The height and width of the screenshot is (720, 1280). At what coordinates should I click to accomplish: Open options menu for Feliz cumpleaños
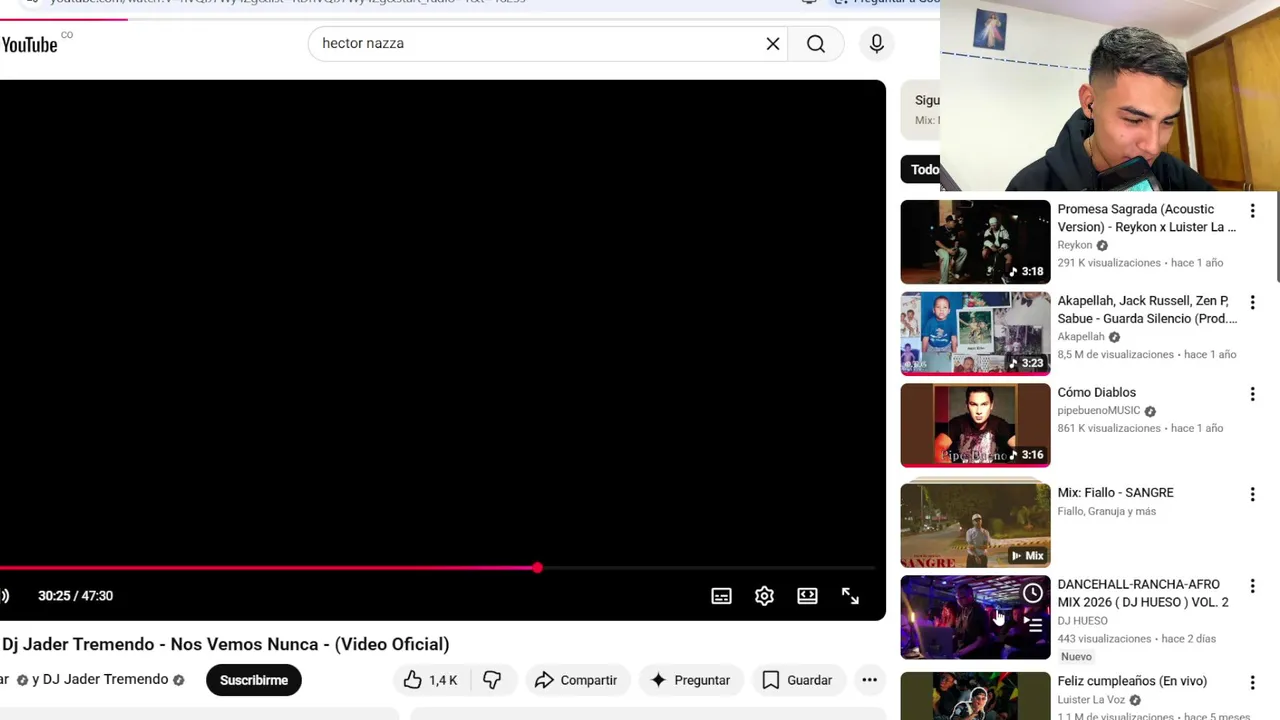[1252, 683]
